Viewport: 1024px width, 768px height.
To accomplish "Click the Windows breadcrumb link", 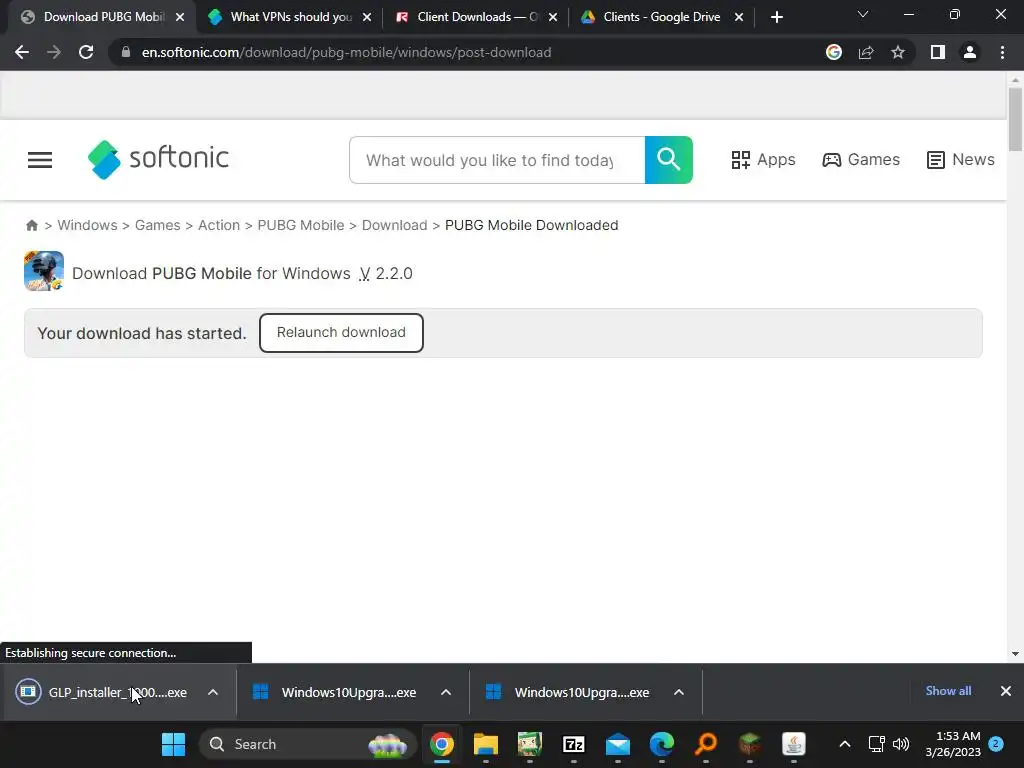I will [x=88, y=225].
